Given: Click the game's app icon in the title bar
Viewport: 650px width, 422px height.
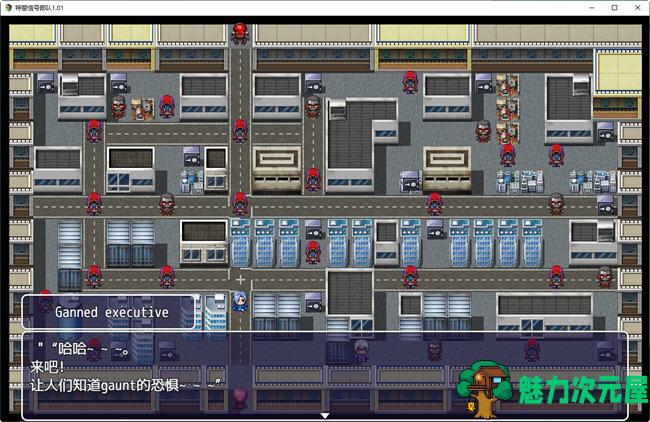Looking at the screenshot, I should click(8, 7).
